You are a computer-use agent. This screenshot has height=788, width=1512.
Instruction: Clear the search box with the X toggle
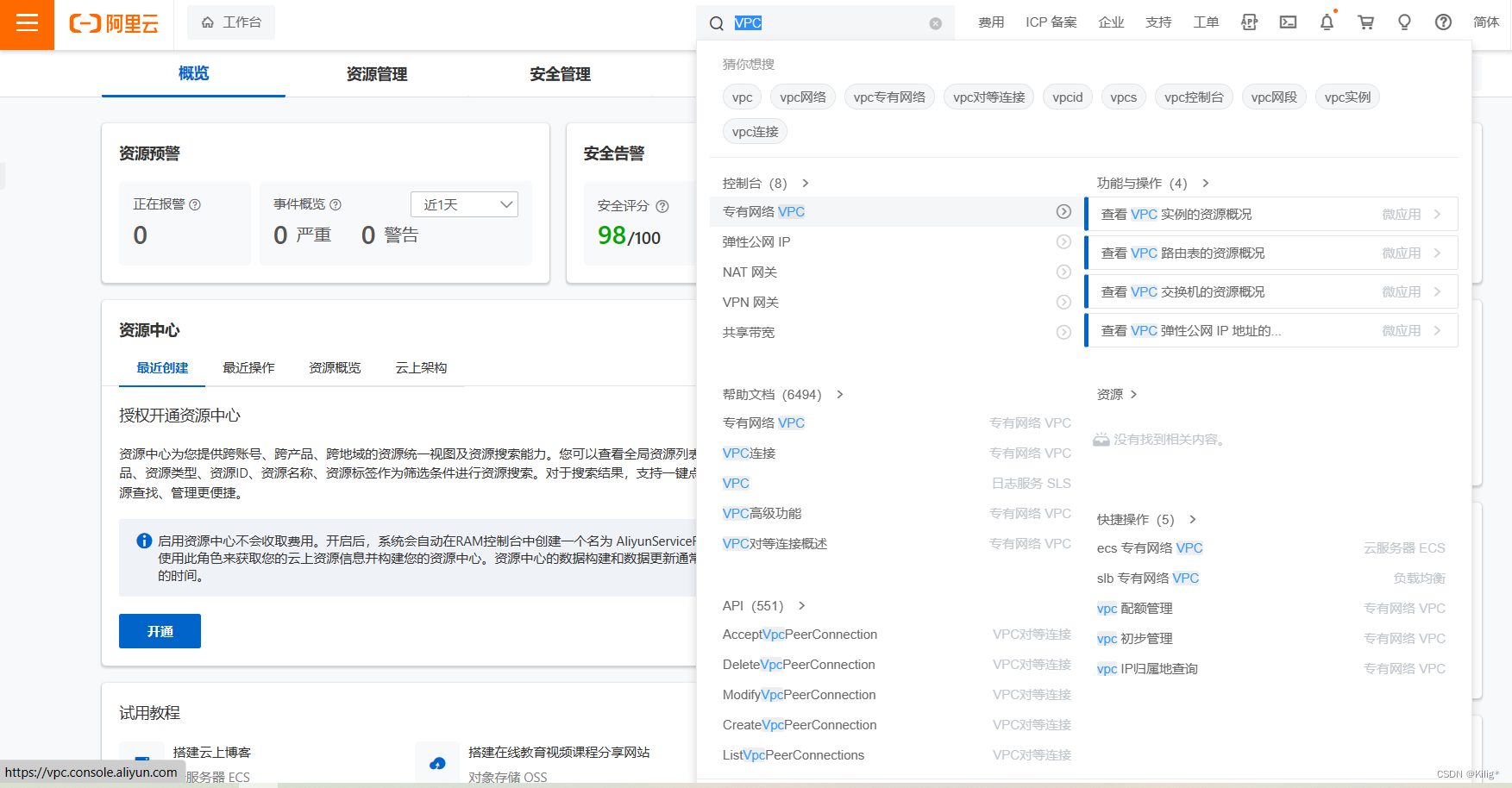(x=935, y=23)
